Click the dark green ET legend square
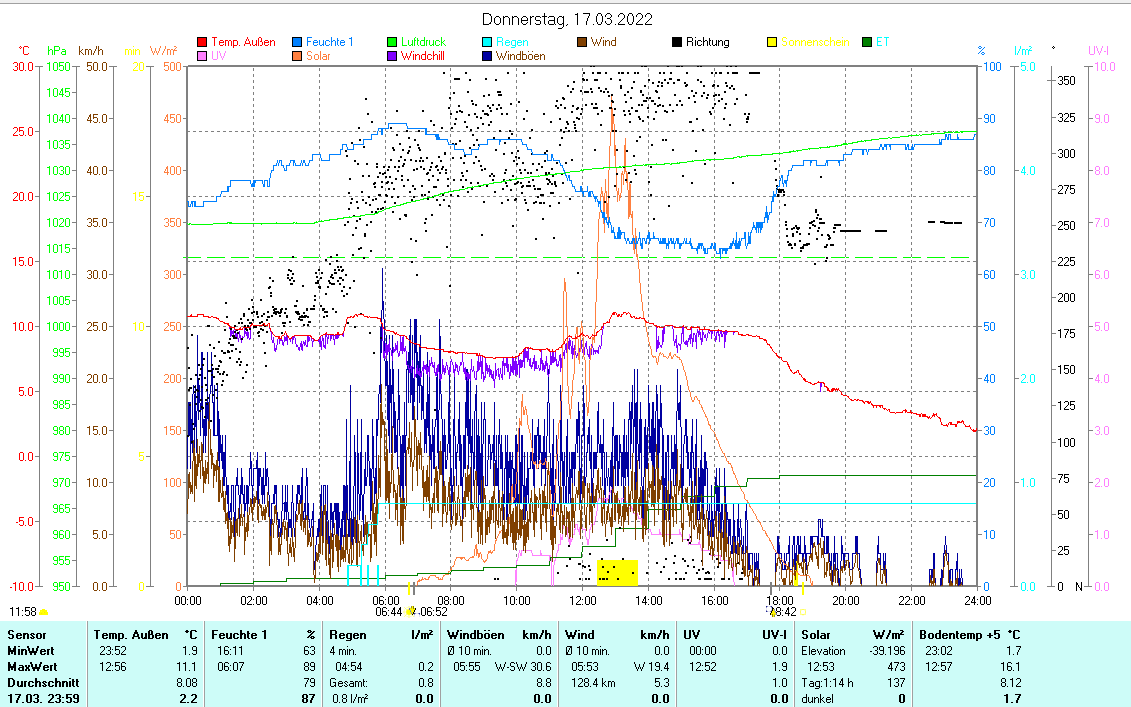This screenshot has height=707, width=1131. tap(866, 42)
